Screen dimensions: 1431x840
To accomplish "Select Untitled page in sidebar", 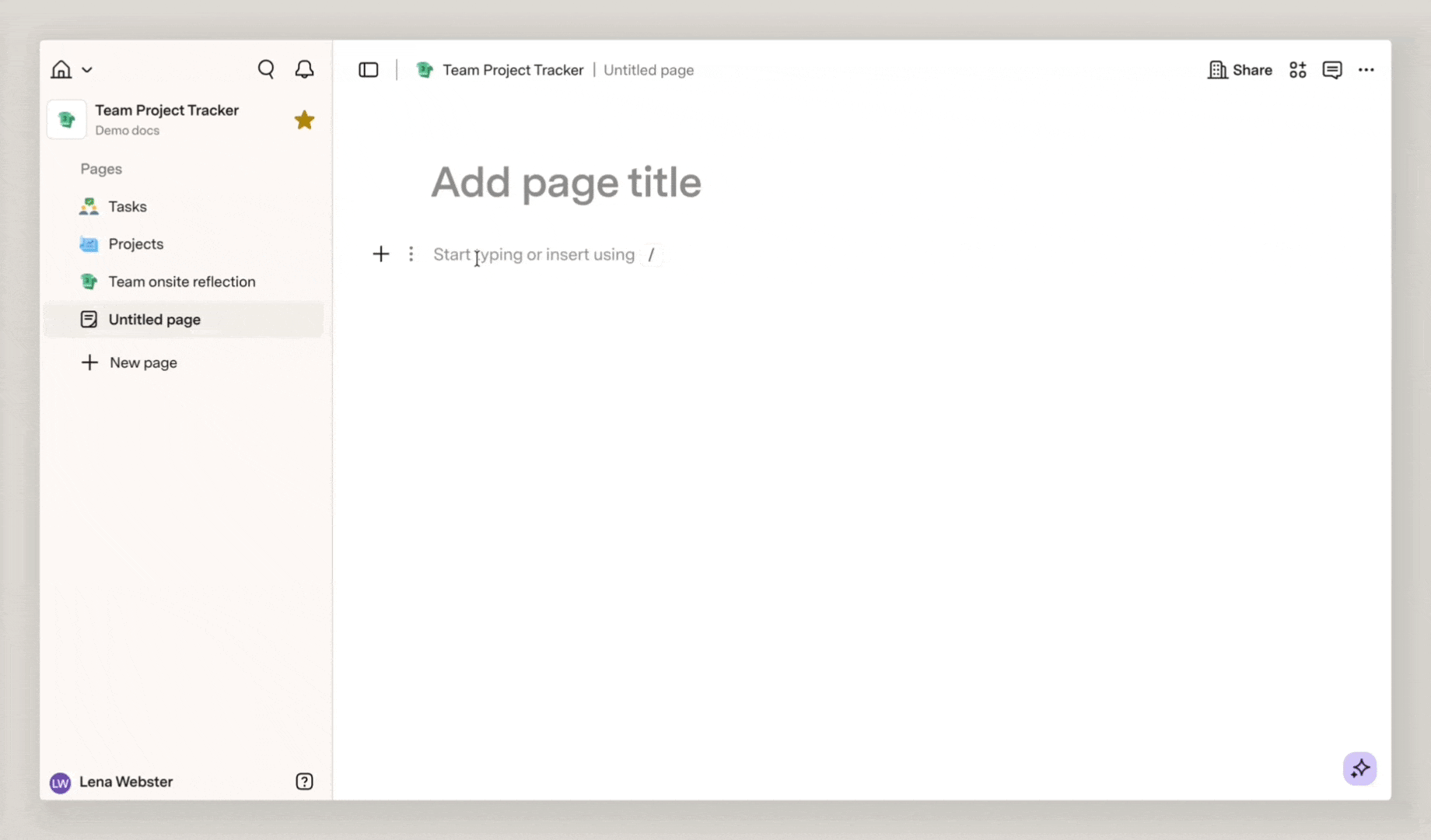I will (x=184, y=320).
